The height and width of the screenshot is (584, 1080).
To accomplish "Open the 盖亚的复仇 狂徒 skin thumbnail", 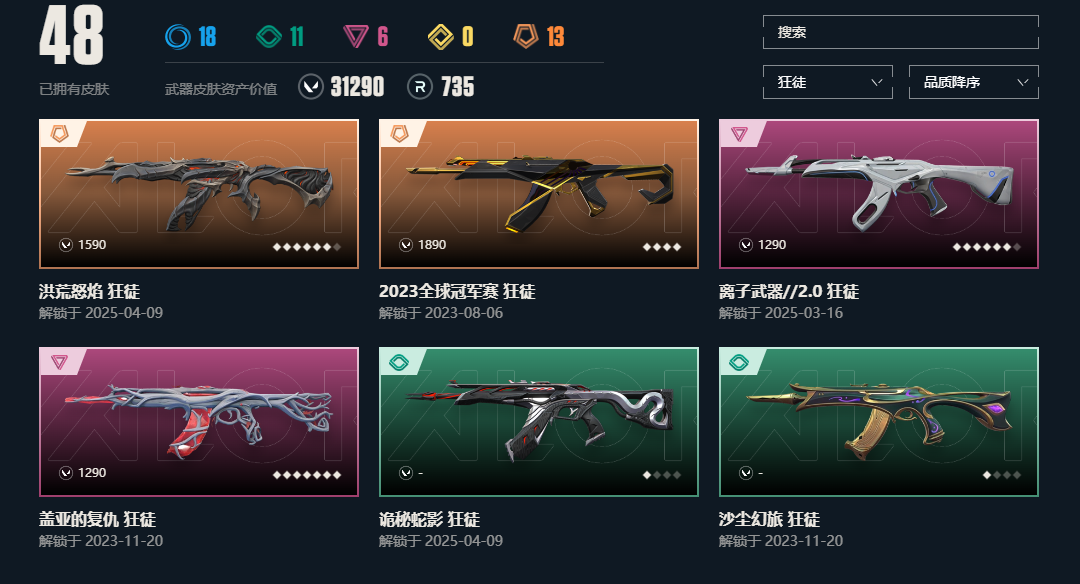I will (x=199, y=421).
